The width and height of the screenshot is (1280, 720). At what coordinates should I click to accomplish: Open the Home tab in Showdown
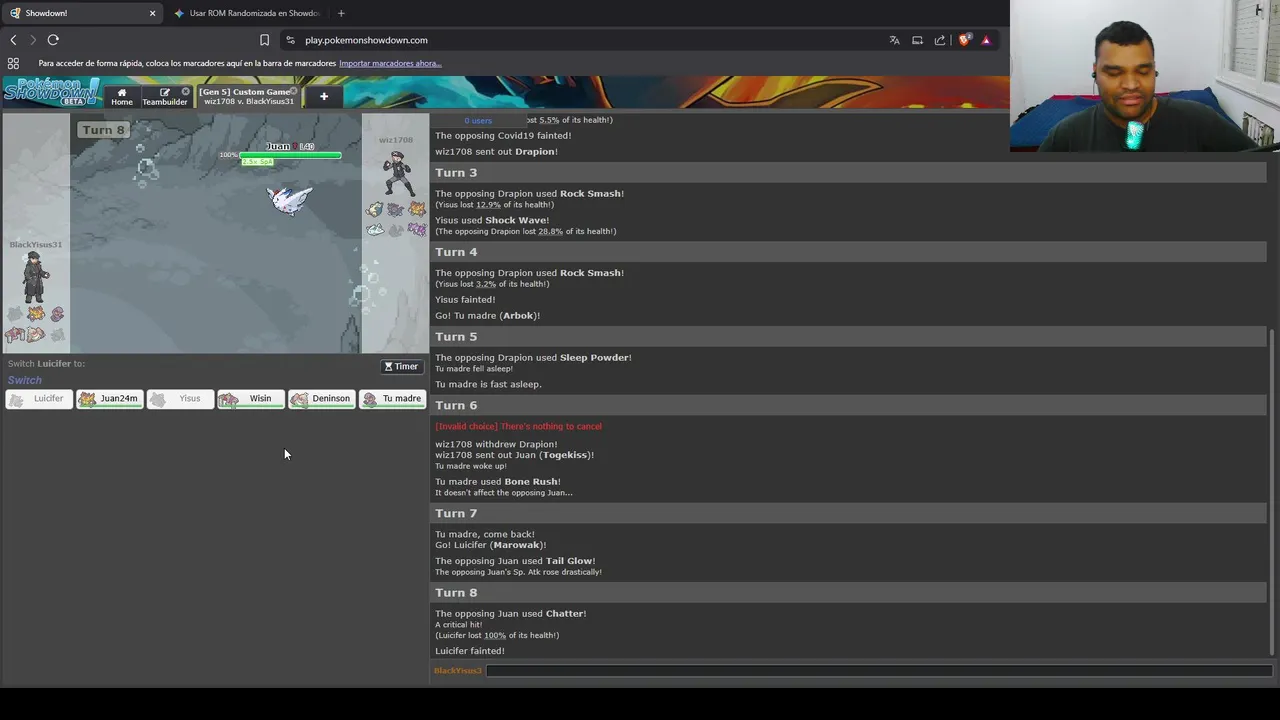tap(122, 96)
